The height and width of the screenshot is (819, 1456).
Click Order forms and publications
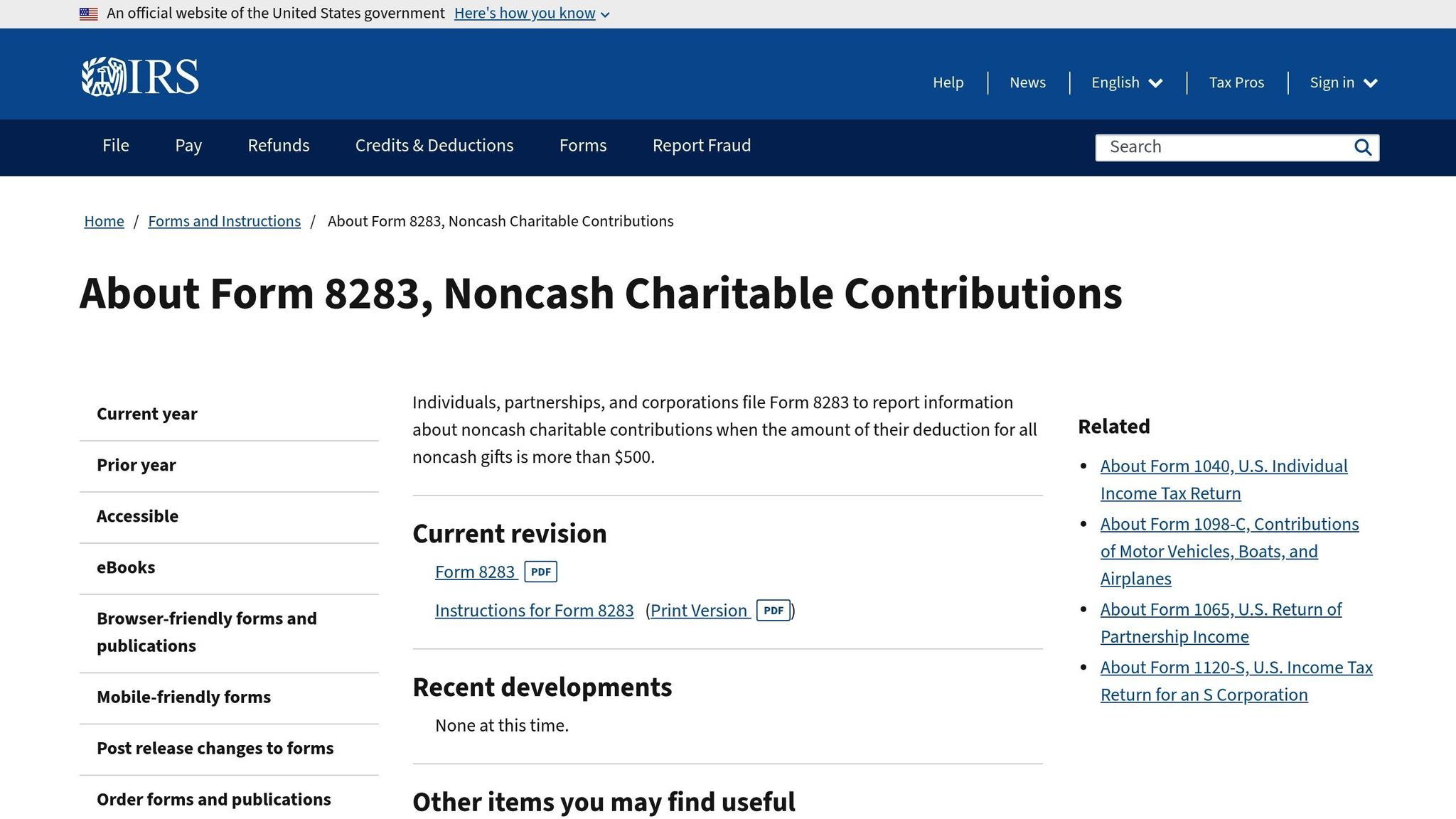[x=213, y=799]
